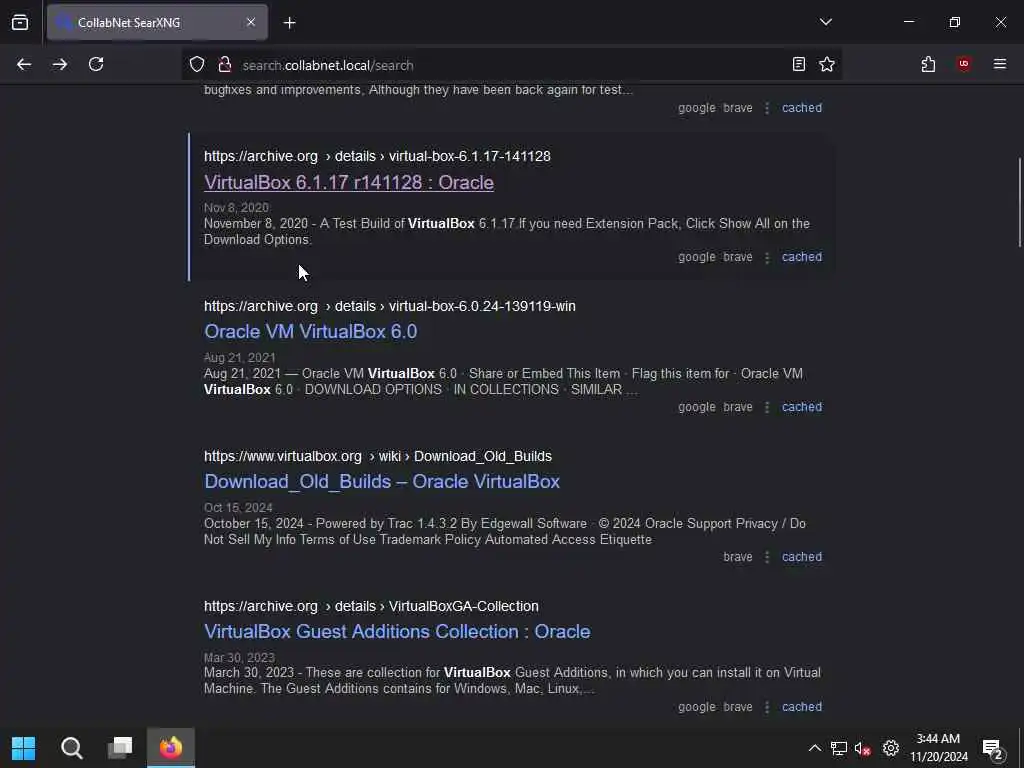This screenshot has height=768, width=1024.
Task: Click the page vertical scrollbar thumb
Action: [x=1019, y=202]
